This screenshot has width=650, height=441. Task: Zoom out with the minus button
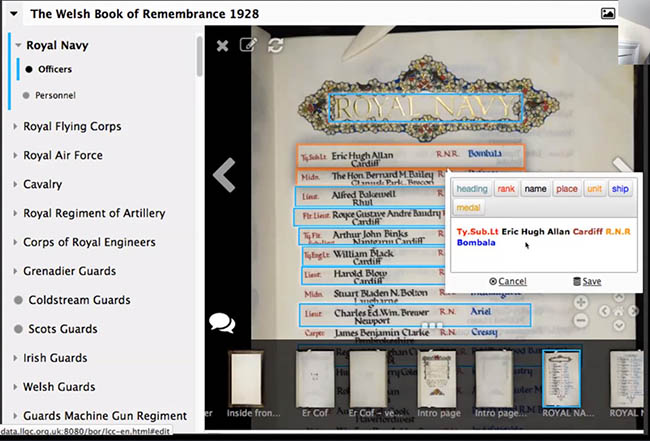(581, 320)
